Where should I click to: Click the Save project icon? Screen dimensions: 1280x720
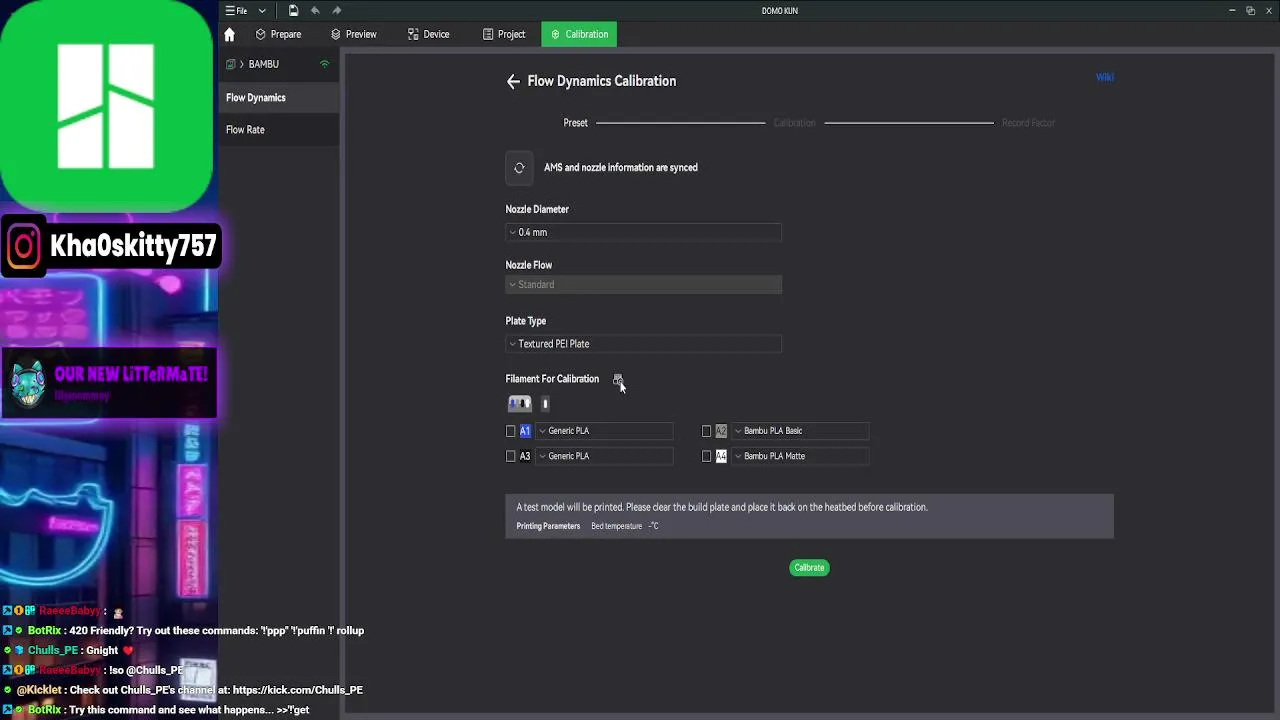(x=293, y=11)
